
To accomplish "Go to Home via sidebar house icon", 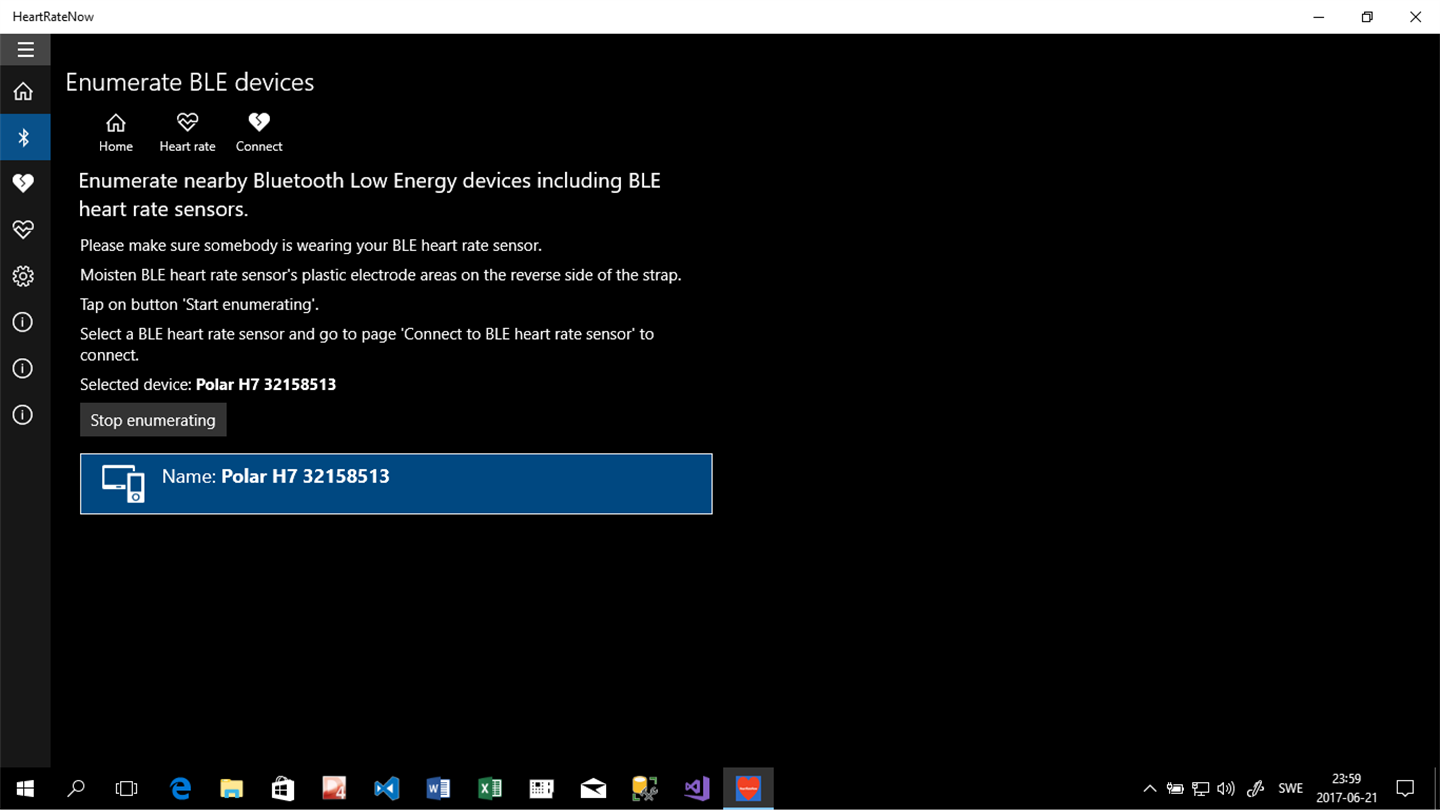I will coord(23,92).
